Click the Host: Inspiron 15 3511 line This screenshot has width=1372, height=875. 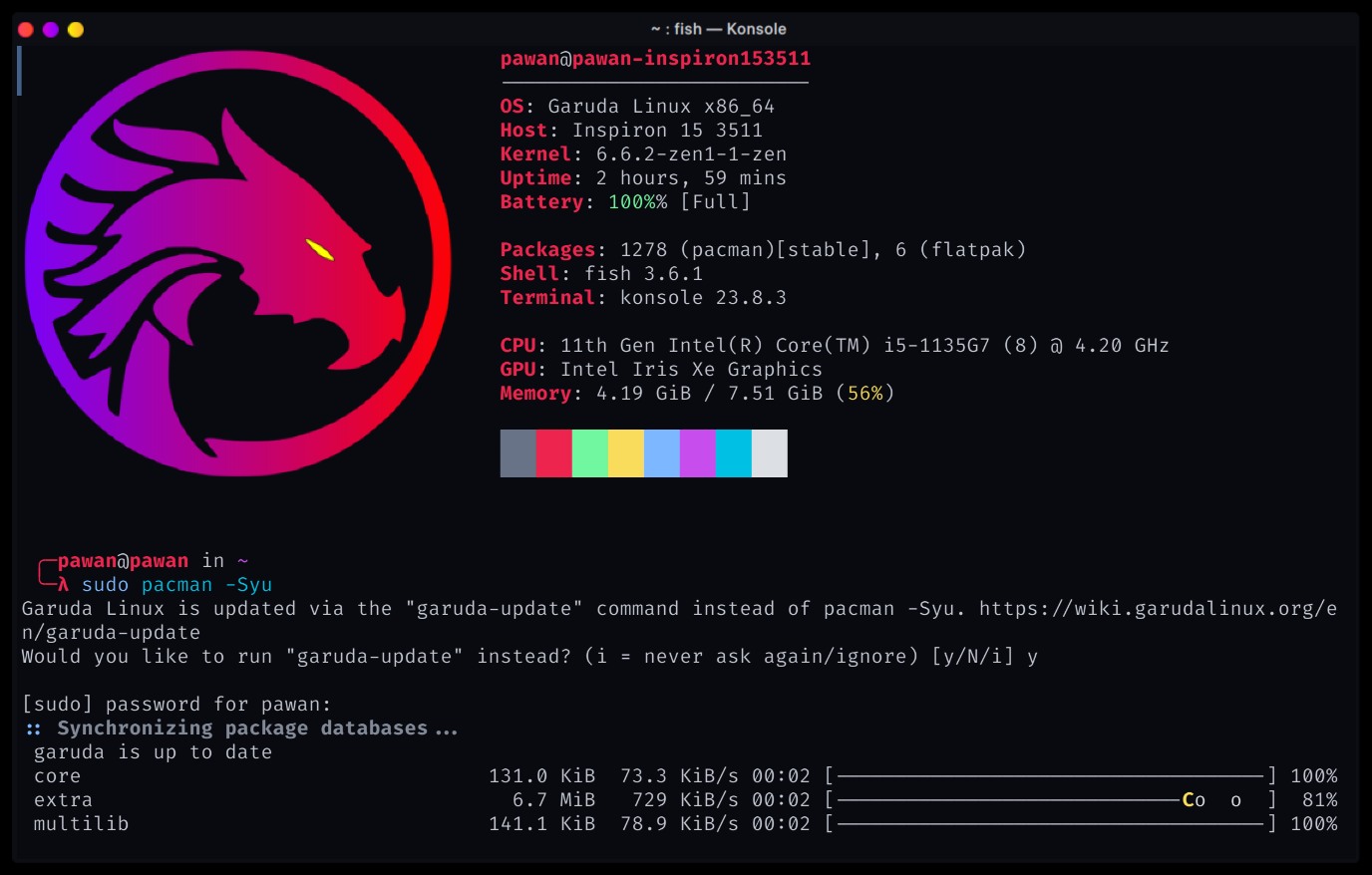point(631,131)
